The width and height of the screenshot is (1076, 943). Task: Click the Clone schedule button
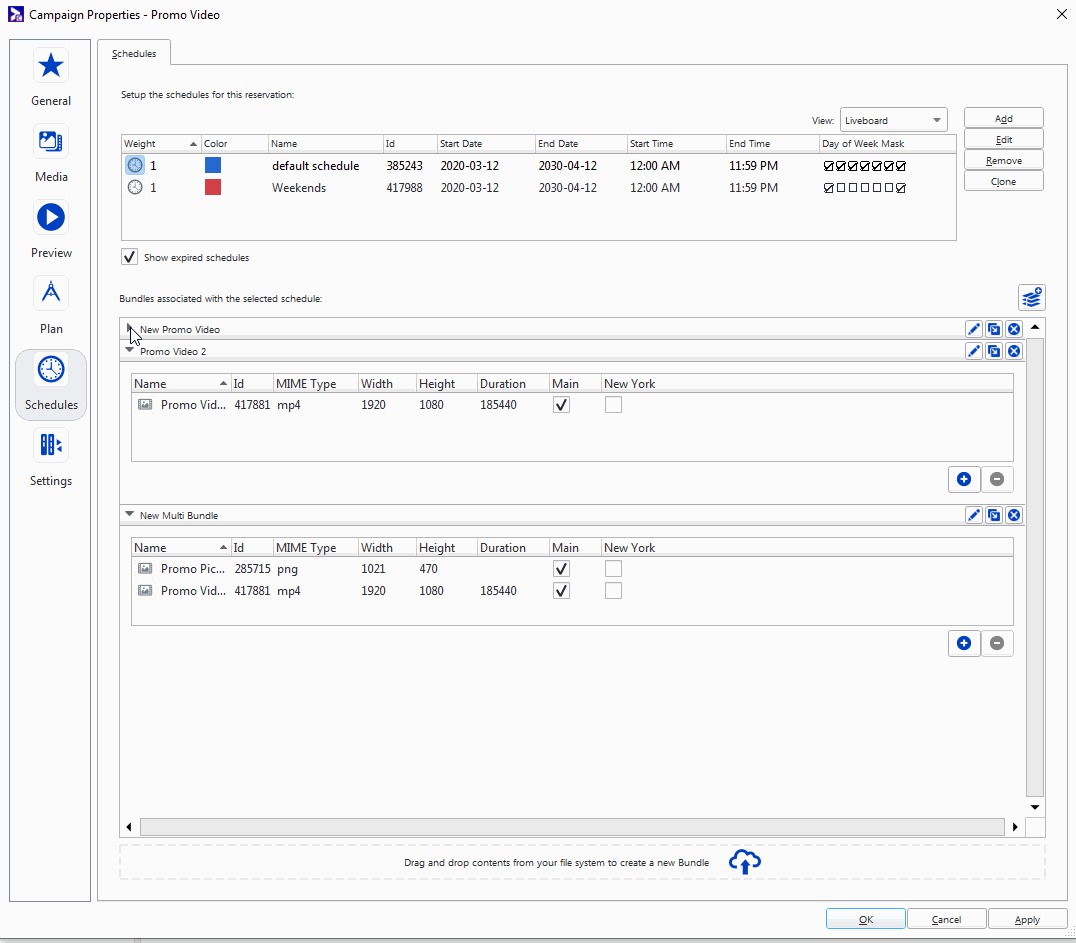(1003, 181)
